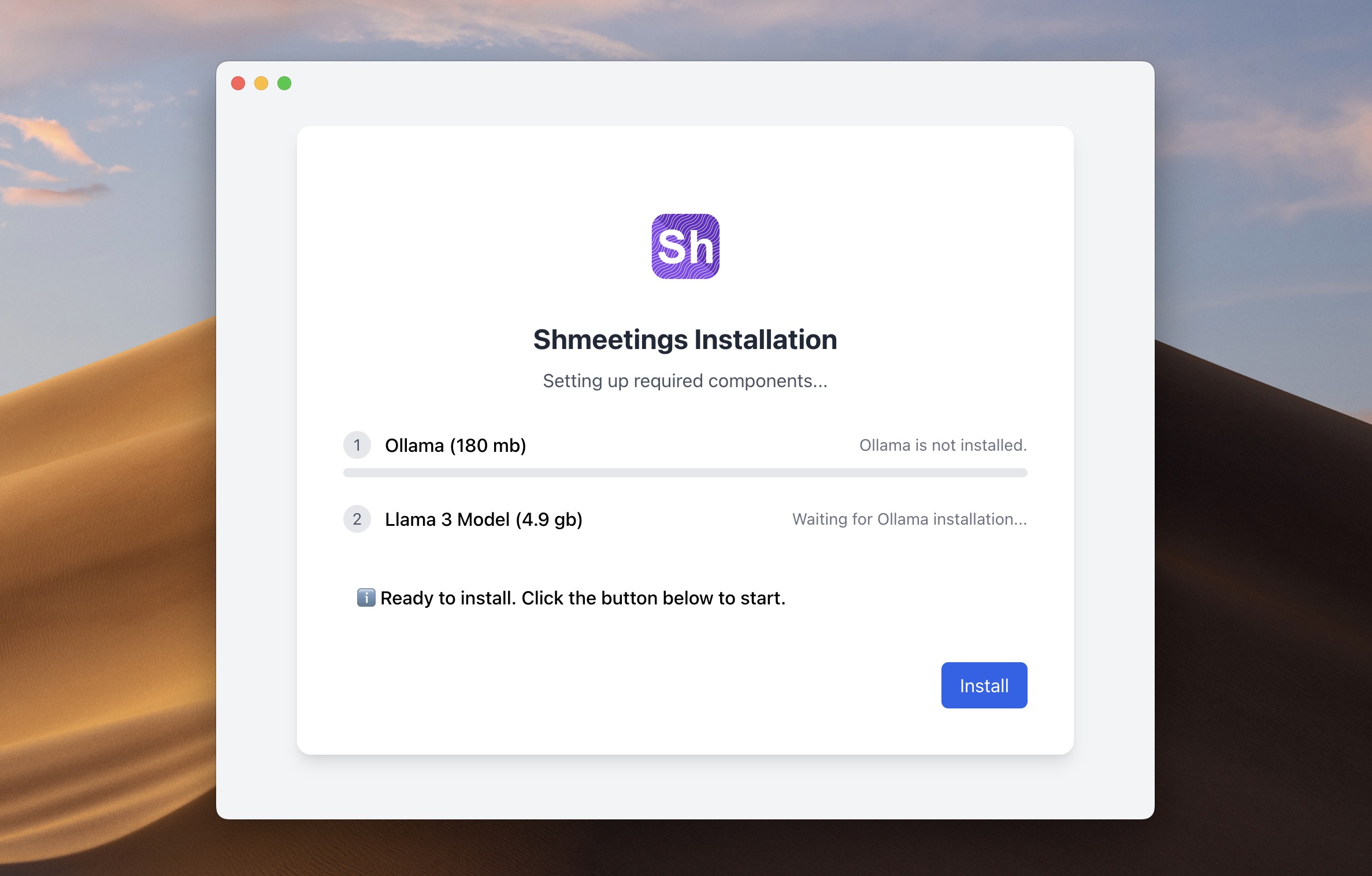Select the 'Ollama is not installed' status text
The image size is (1372, 876).
(943, 445)
